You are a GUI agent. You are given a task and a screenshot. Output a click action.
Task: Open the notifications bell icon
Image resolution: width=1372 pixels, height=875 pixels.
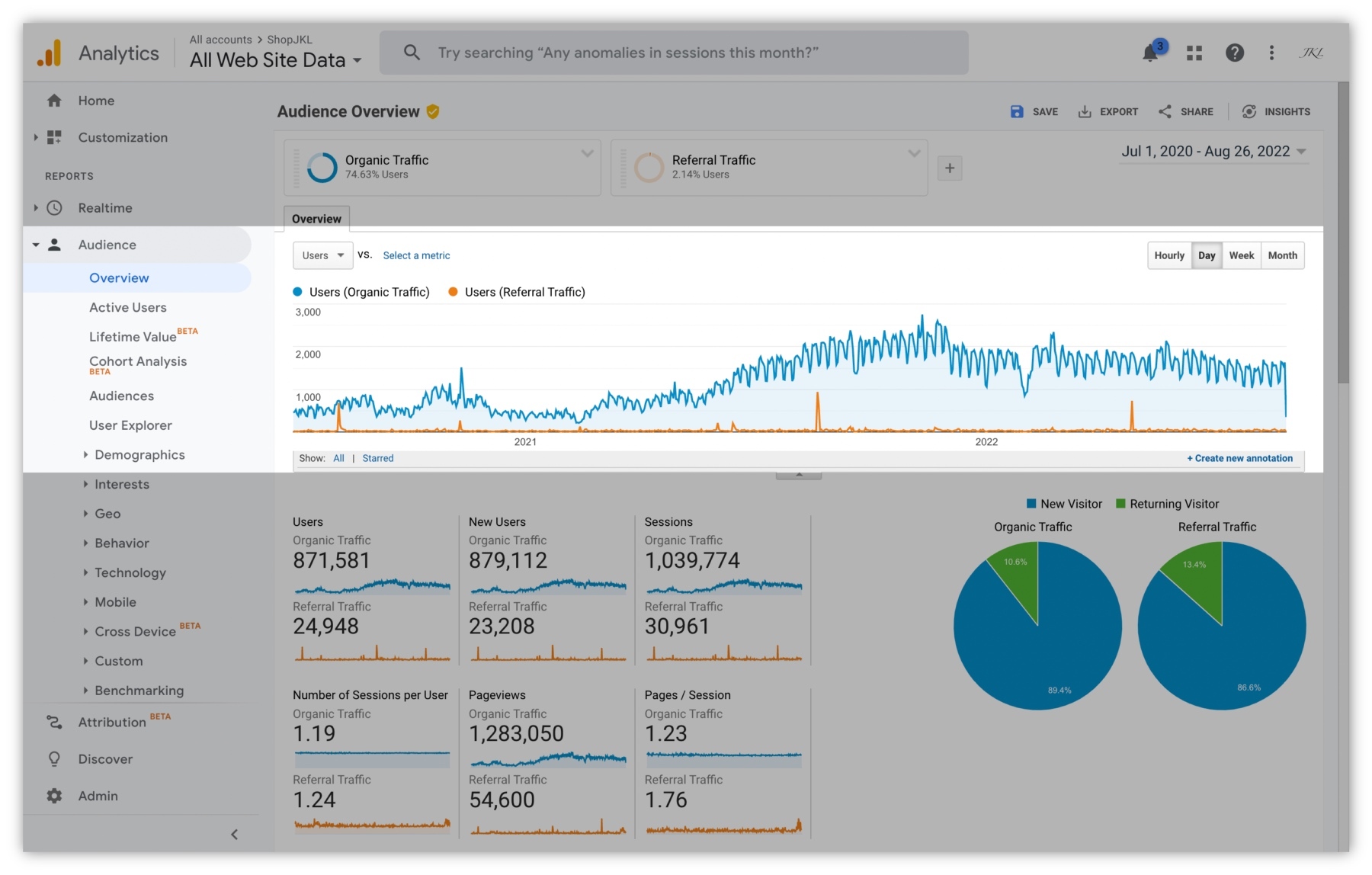click(x=1150, y=53)
